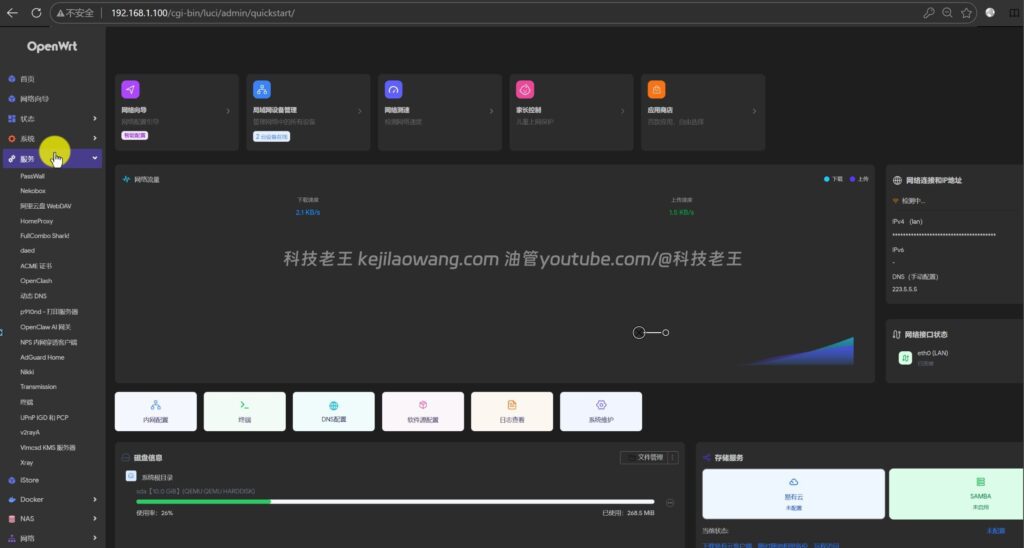Image resolution: width=1024 pixels, height=548 pixels.
Task: Click the 文件管理 button in disk info
Action: (x=644, y=457)
